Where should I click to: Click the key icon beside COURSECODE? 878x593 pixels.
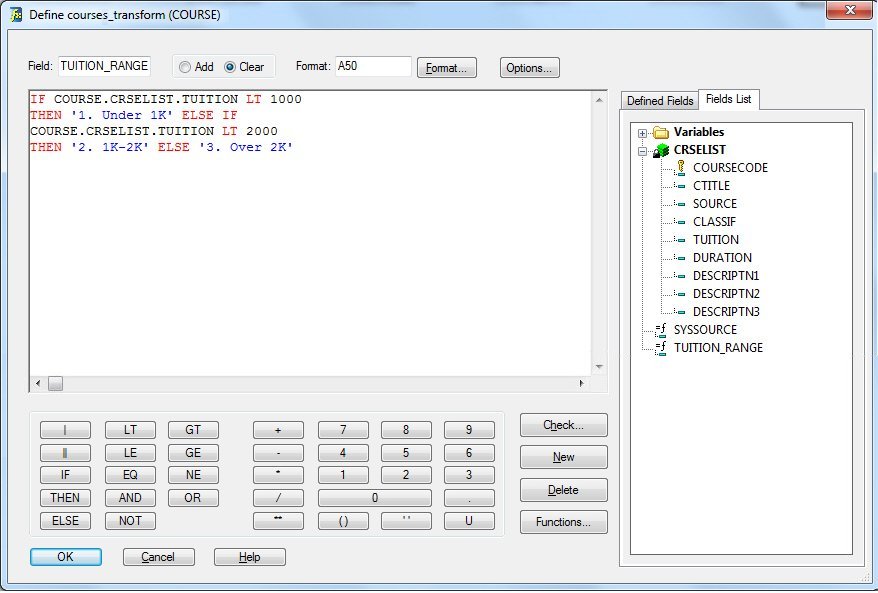click(x=680, y=167)
